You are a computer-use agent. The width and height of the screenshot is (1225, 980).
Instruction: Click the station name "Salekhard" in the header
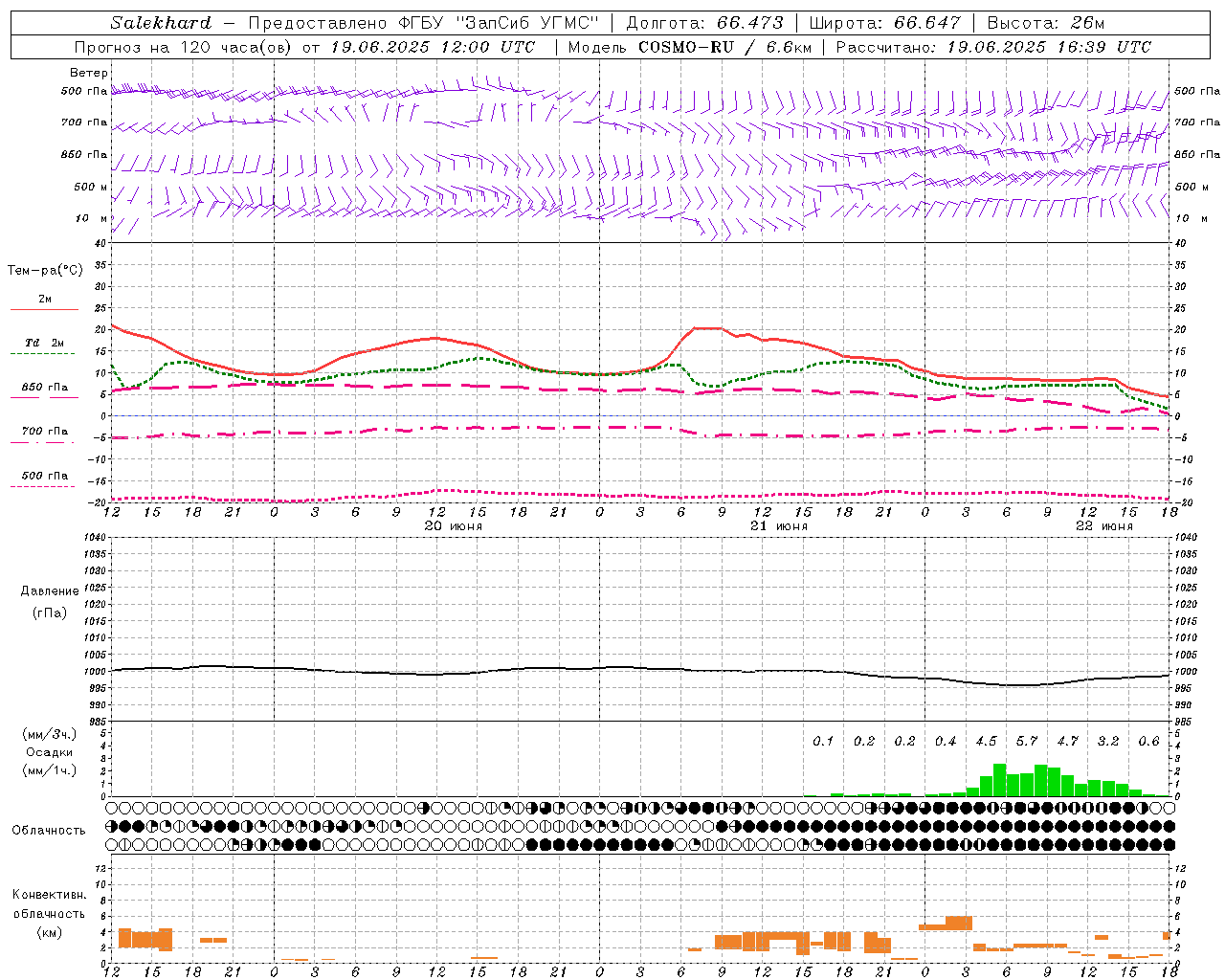(x=161, y=23)
